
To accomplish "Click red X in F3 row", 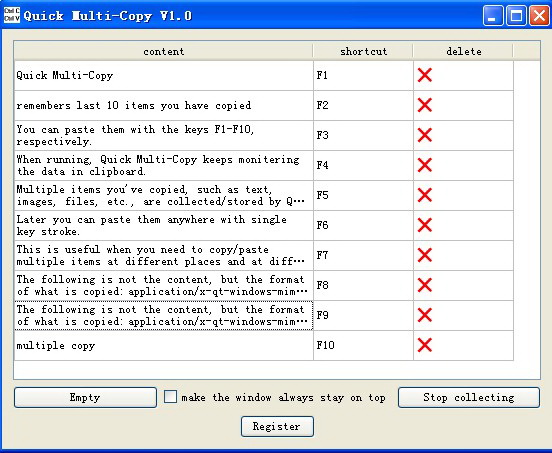I will pyautogui.click(x=425, y=135).
